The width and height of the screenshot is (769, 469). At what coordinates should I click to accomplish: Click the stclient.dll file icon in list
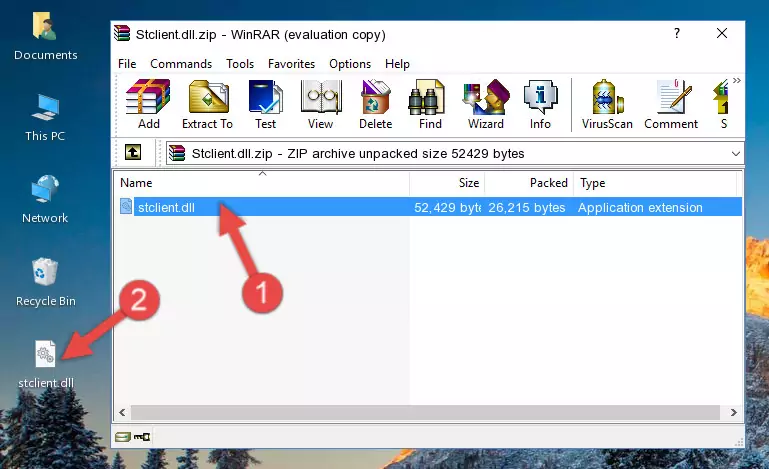click(x=126, y=207)
